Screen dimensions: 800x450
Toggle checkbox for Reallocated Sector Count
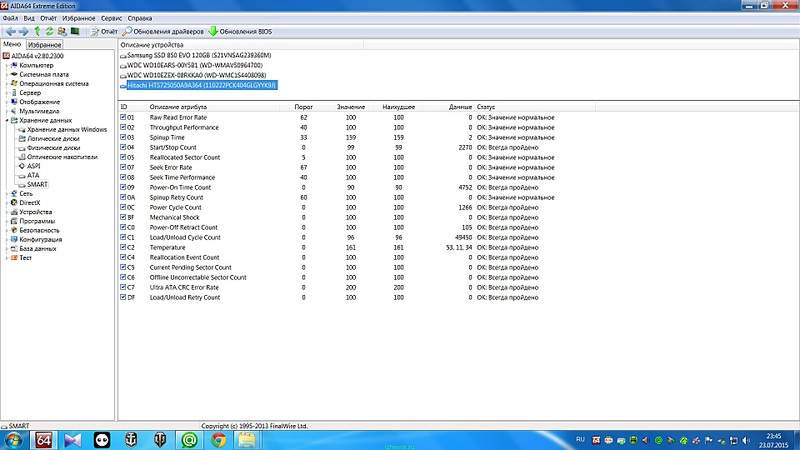pyautogui.click(x=124, y=157)
